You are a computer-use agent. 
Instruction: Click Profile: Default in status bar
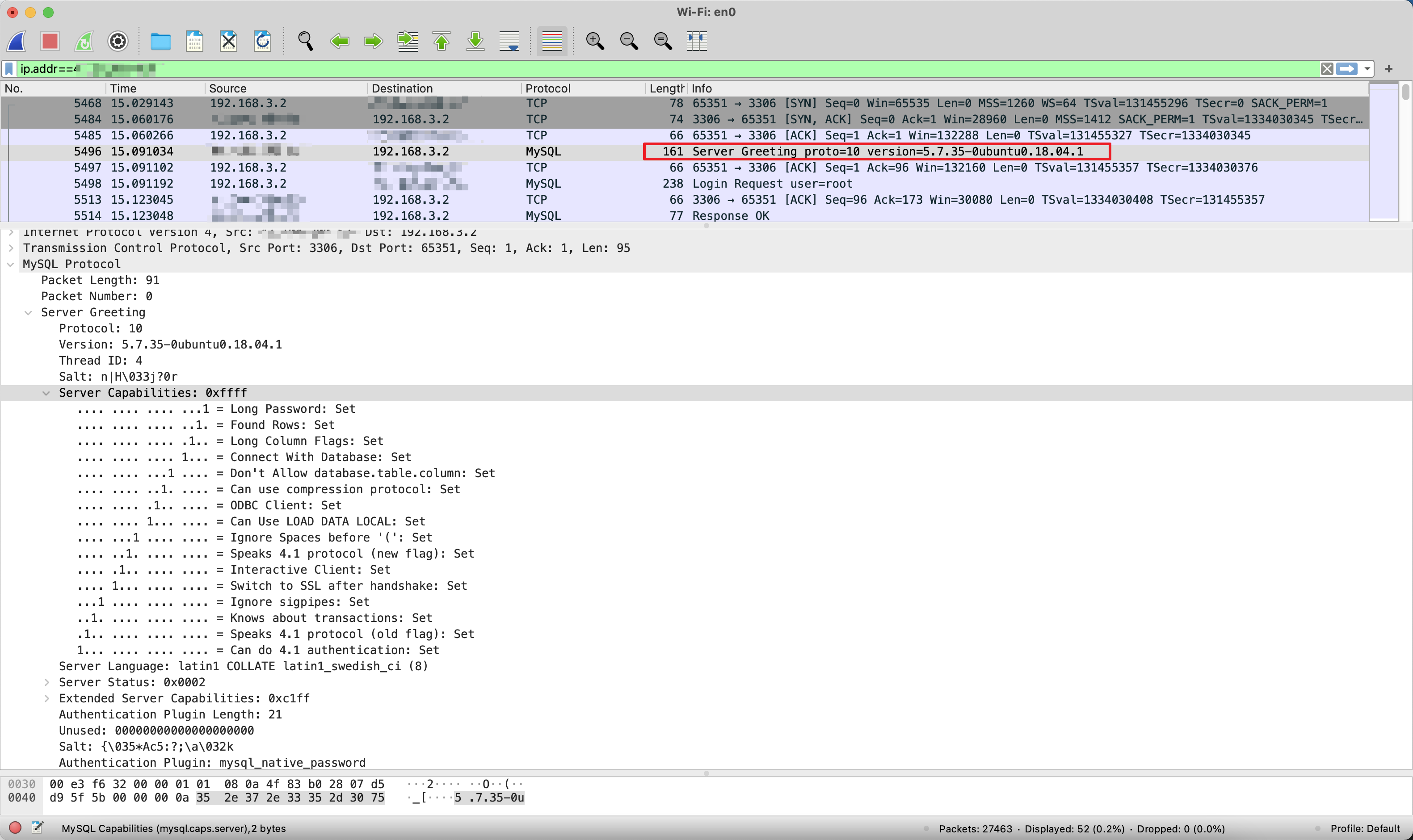pos(1365,829)
